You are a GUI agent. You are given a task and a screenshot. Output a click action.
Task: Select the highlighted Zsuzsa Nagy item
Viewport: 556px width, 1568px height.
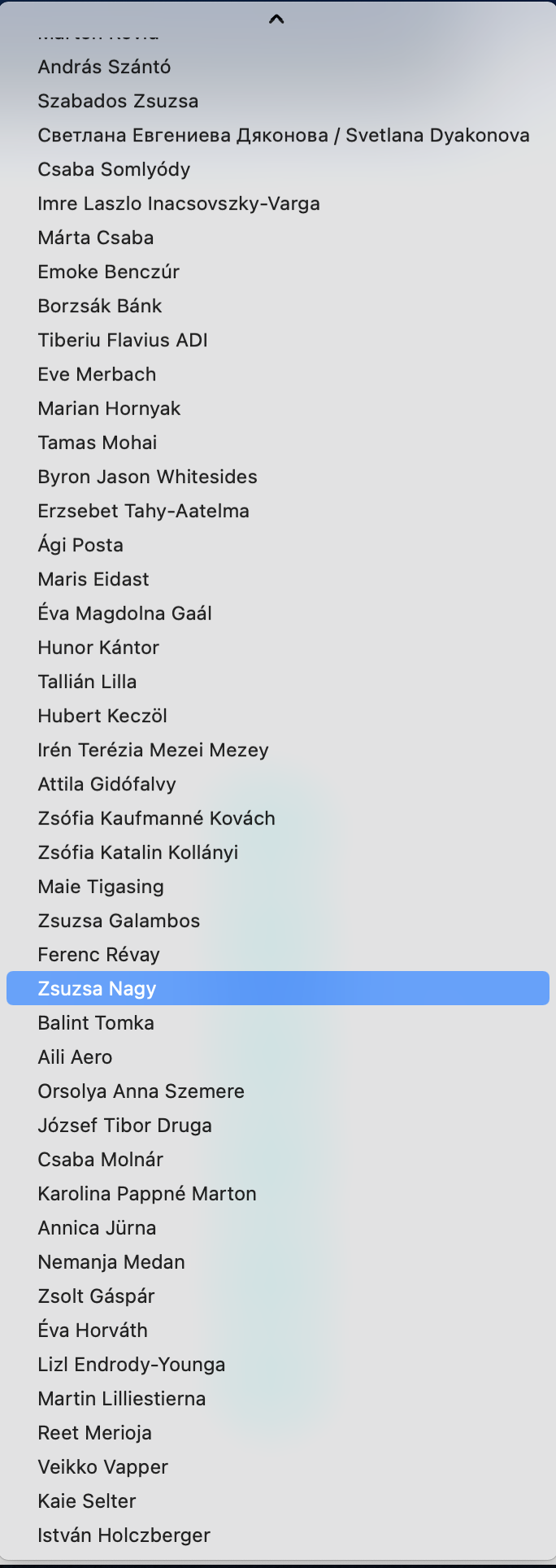(x=97, y=989)
